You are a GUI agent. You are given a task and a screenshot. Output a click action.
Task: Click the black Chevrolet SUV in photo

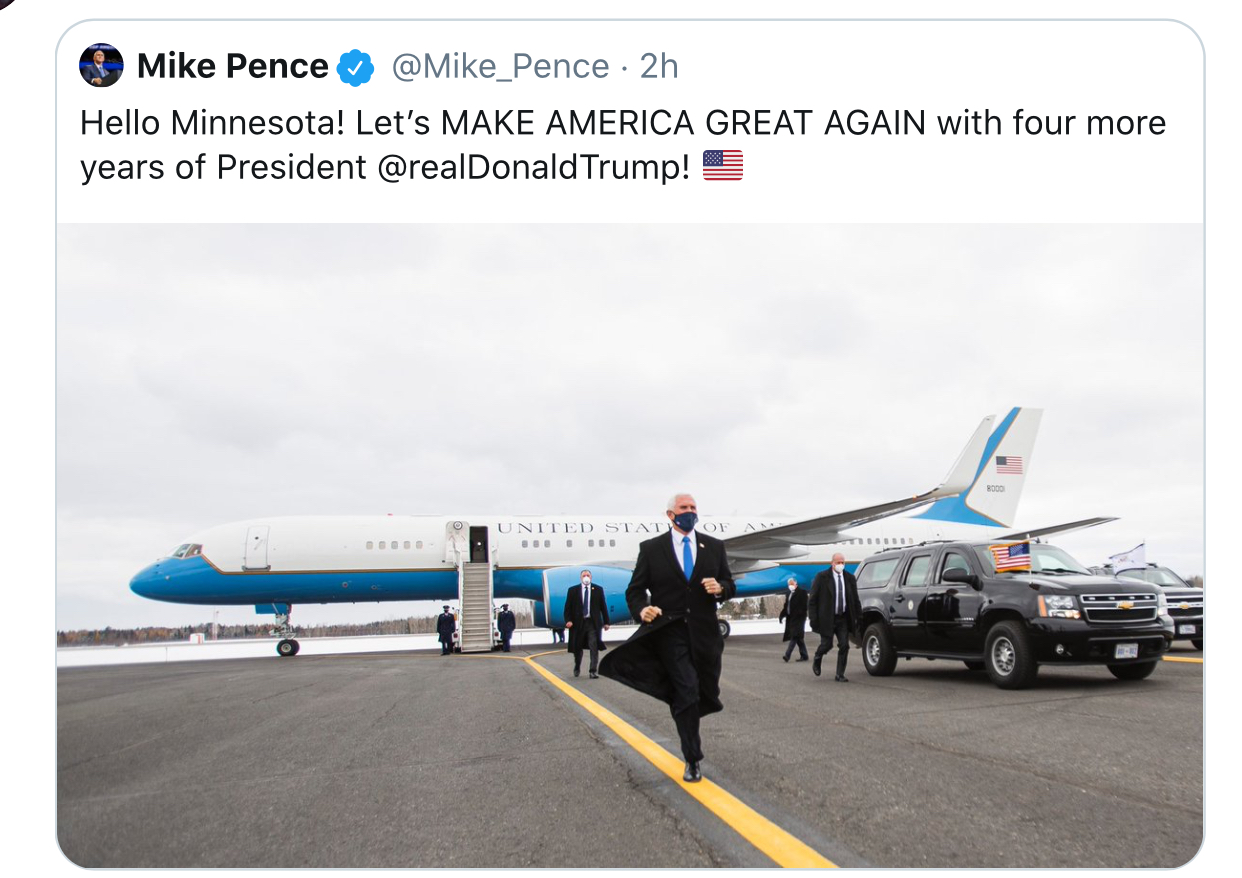click(x=1010, y=610)
